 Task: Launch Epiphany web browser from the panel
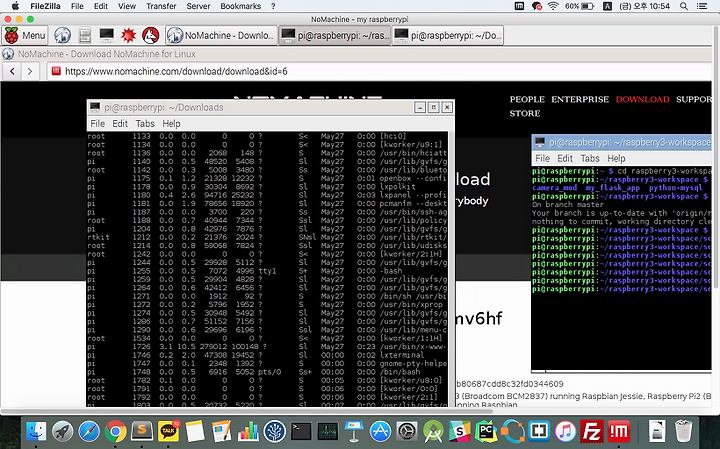coord(62,35)
